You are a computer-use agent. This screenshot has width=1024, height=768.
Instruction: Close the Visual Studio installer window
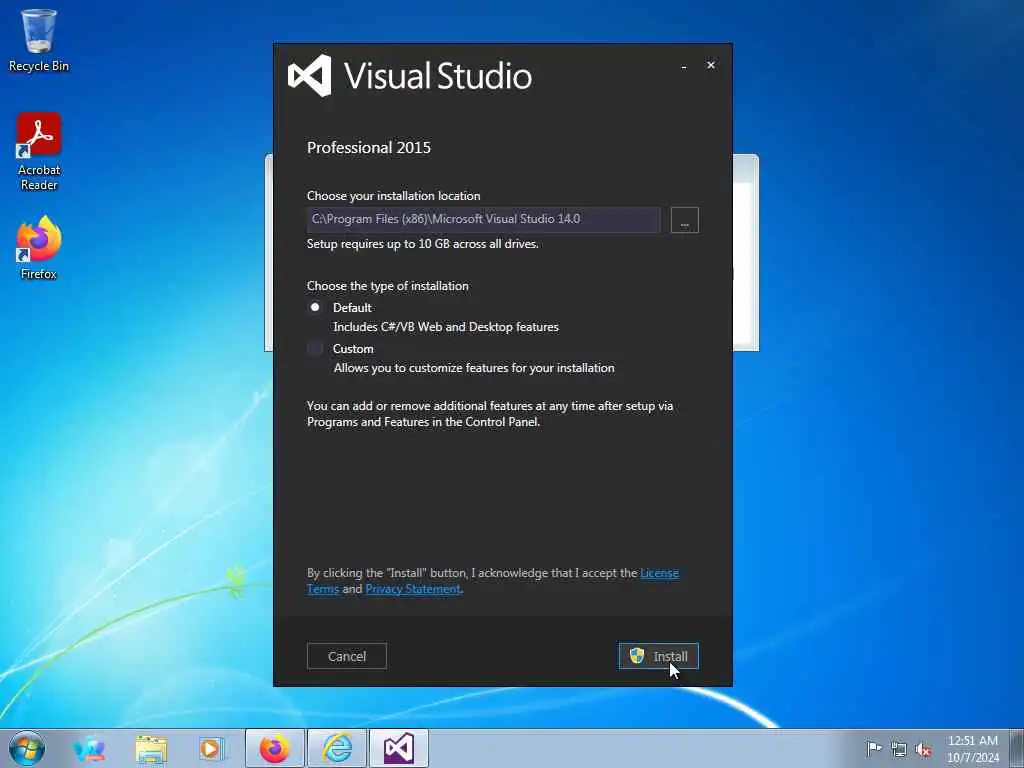tap(711, 65)
